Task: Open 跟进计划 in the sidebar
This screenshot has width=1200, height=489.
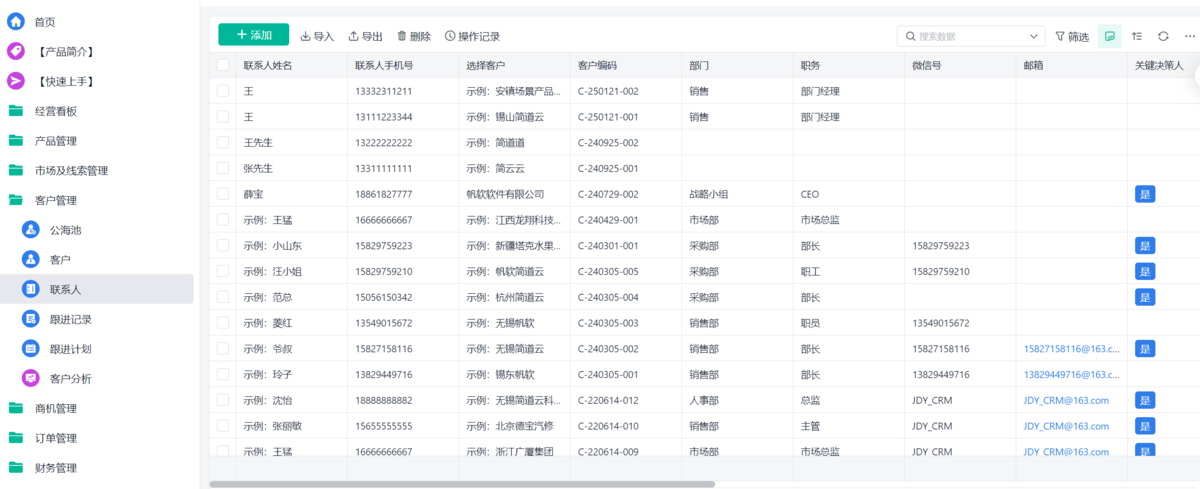Action: click(71, 349)
